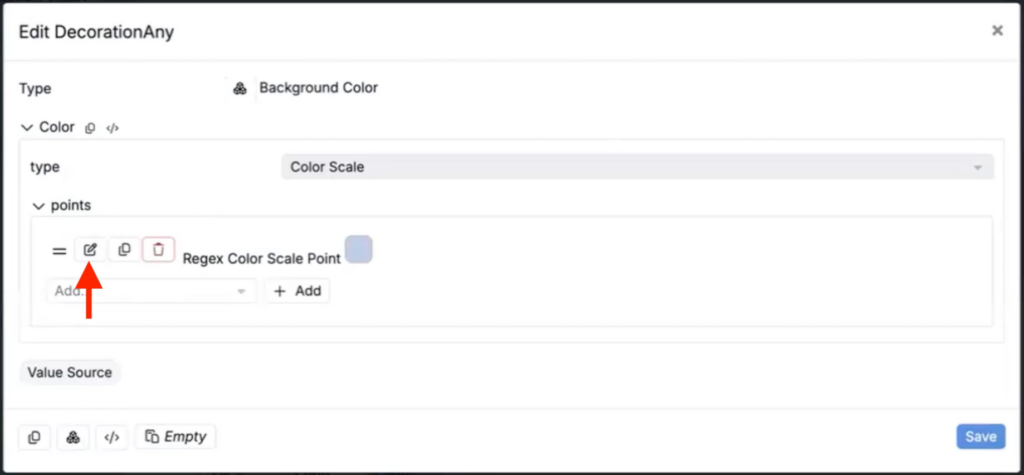Open the Color Scale type dropdown
The height and width of the screenshot is (475, 1024).
(637, 167)
